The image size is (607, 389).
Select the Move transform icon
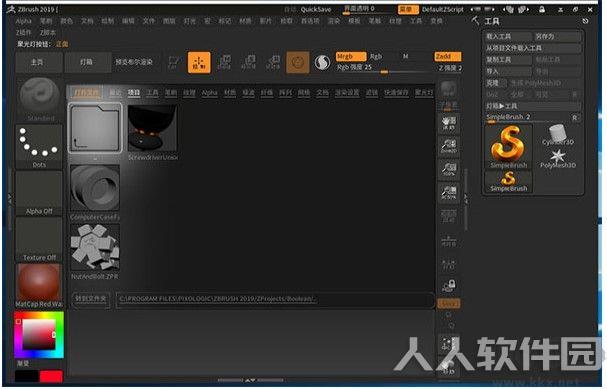coord(224,62)
